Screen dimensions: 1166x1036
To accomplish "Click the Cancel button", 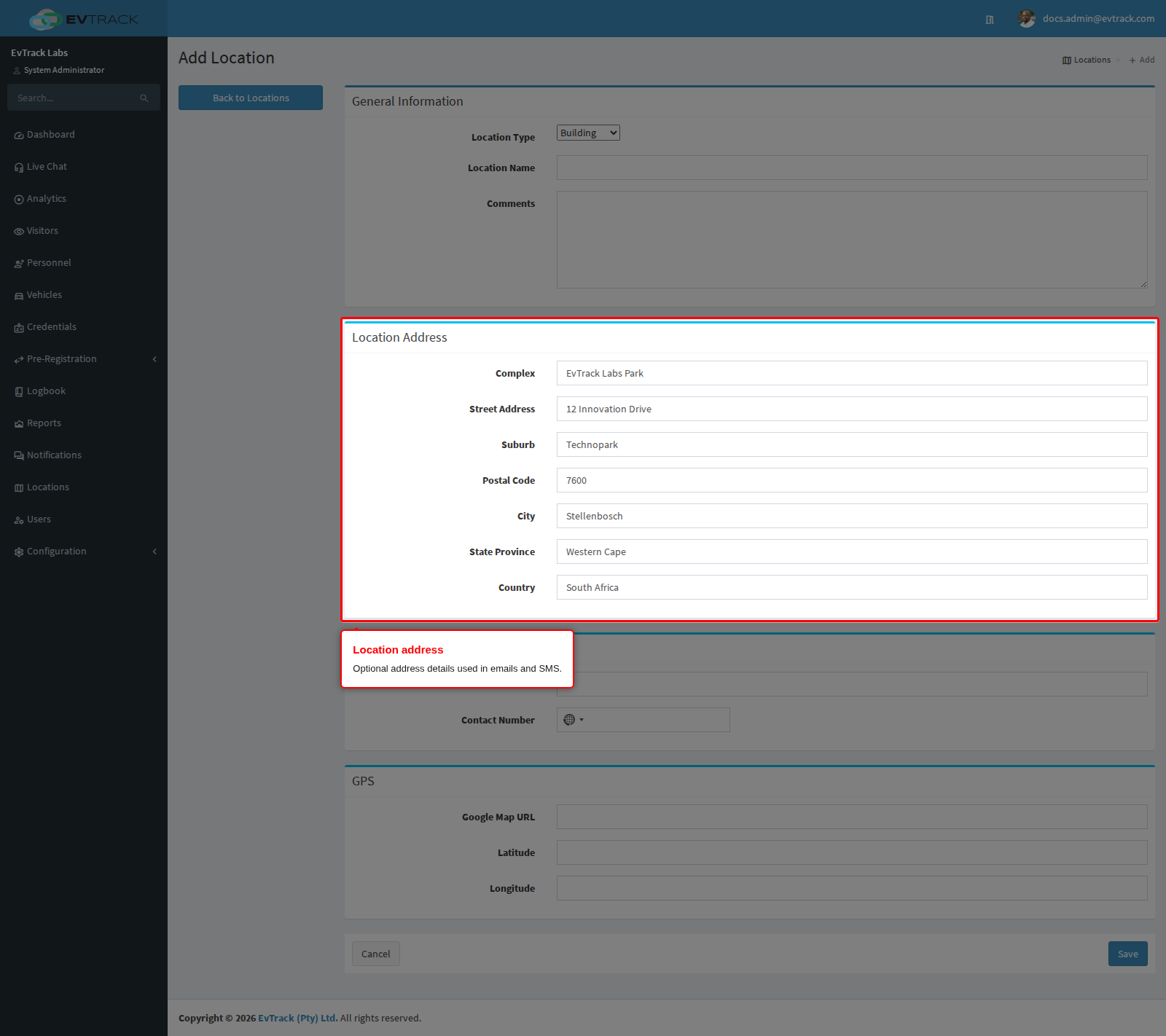I will [x=376, y=954].
